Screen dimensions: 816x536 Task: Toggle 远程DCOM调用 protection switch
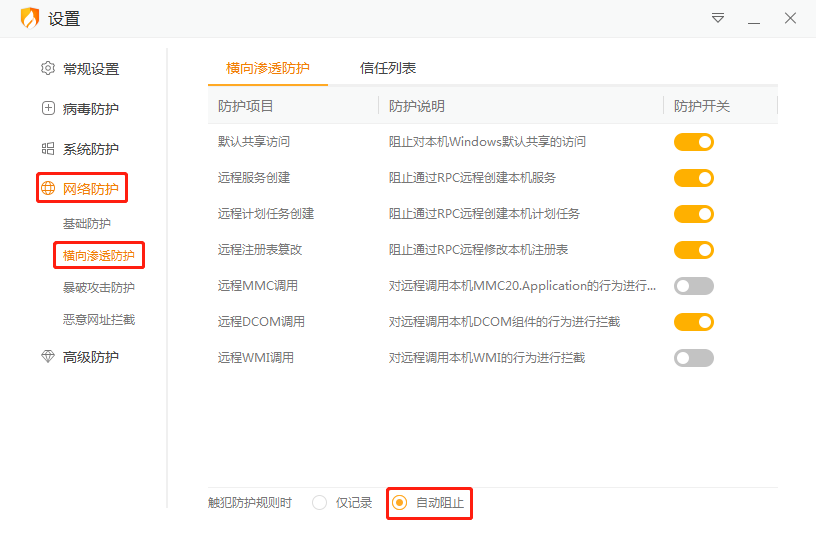click(x=693, y=322)
